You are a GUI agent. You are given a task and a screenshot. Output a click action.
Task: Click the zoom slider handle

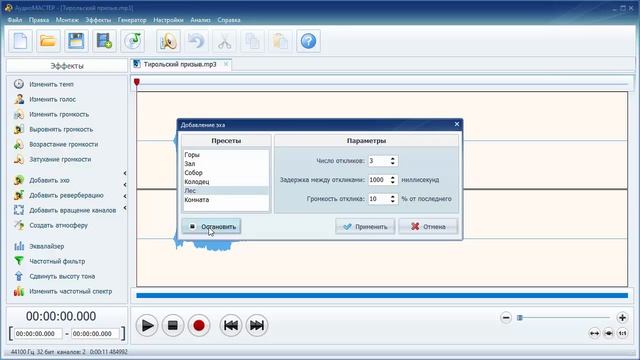[x=520, y=318]
